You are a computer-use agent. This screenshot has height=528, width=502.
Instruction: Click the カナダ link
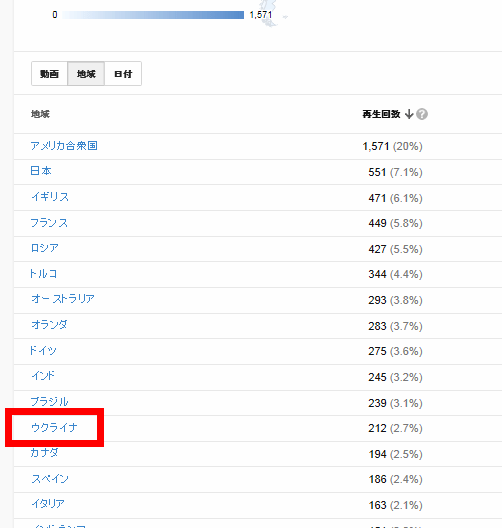[x=44, y=453]
